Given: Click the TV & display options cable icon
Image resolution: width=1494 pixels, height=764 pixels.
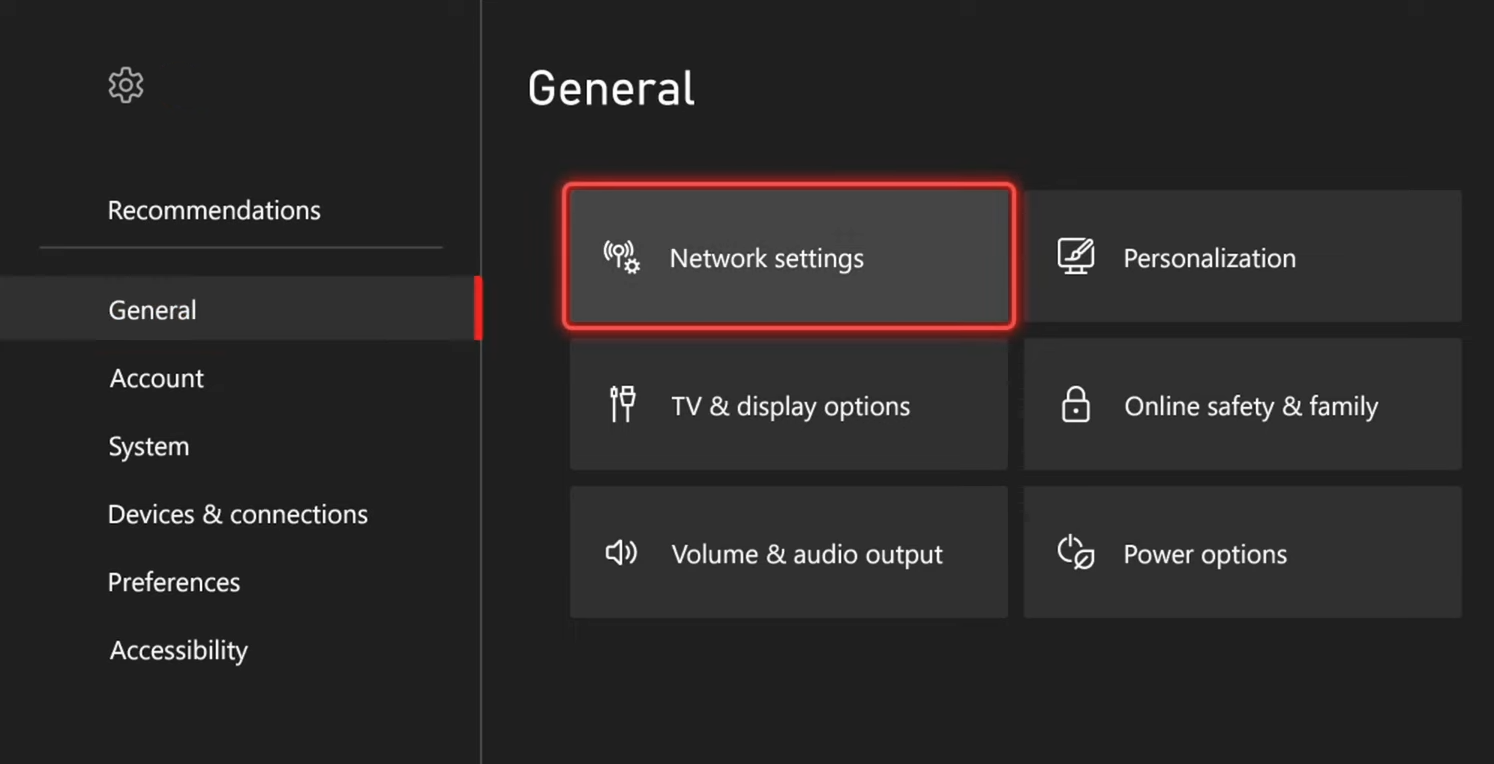Looking at the screenshot, I should click(621, 405).
